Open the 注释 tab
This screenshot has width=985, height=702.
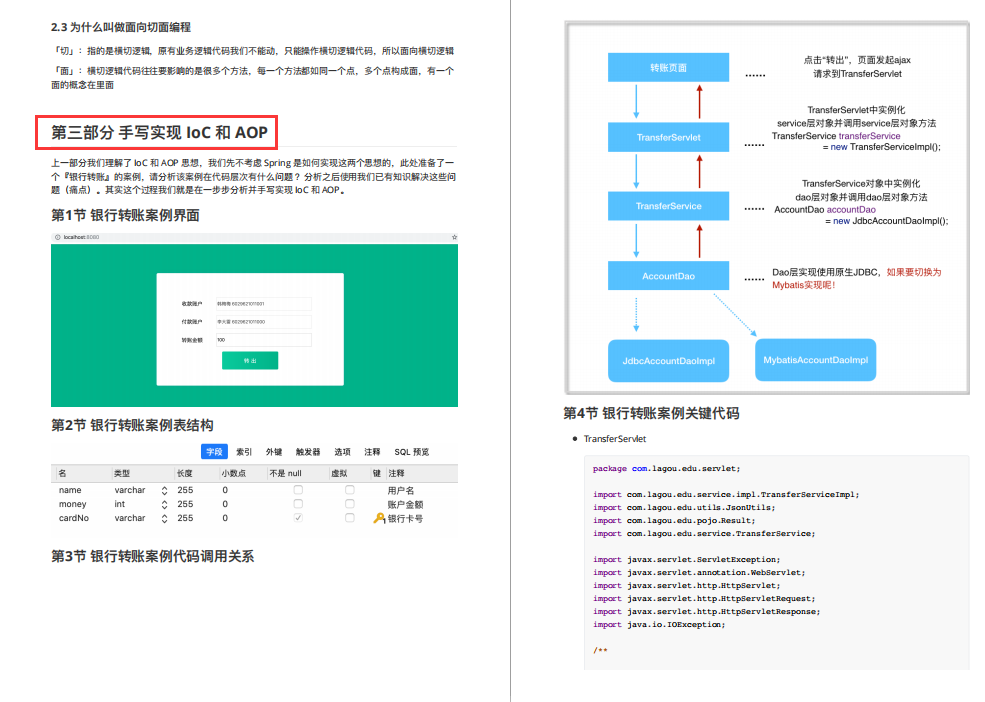coord(372,451)
